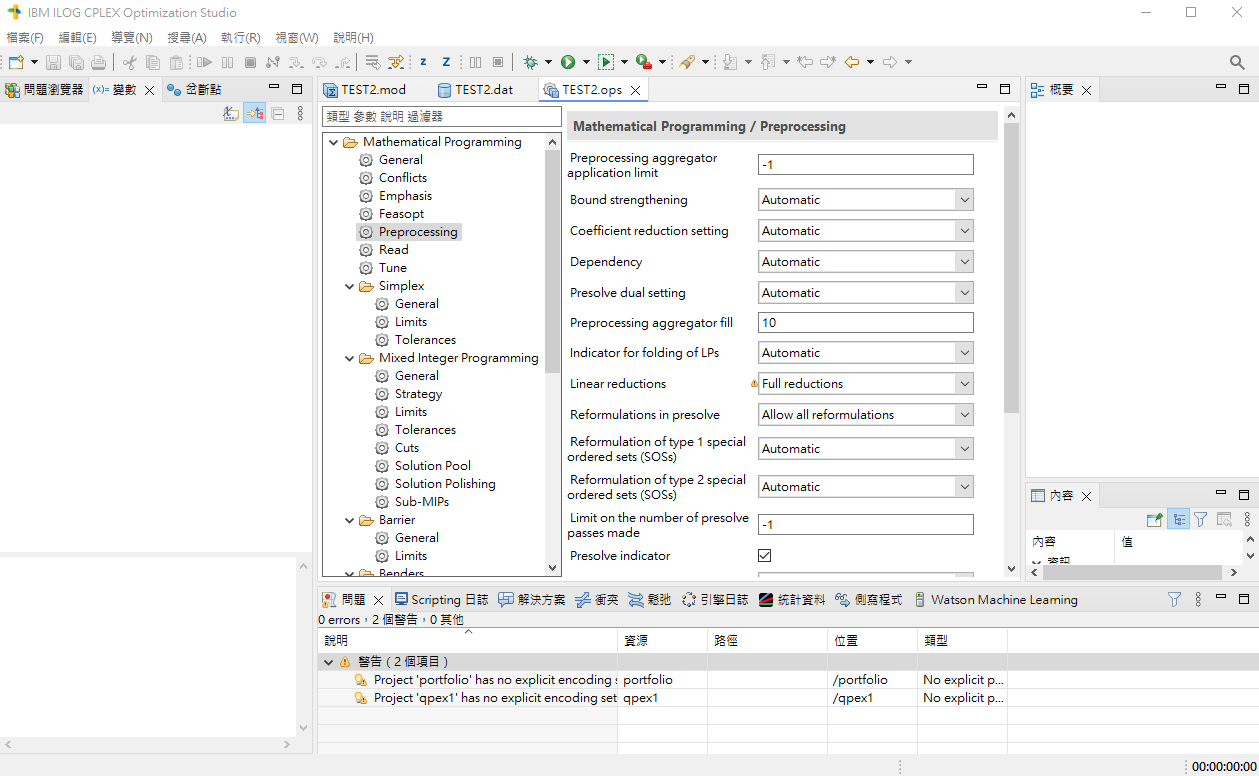
Task: Click the filter icon in 內容 panel
Action: click(1200, 520)
